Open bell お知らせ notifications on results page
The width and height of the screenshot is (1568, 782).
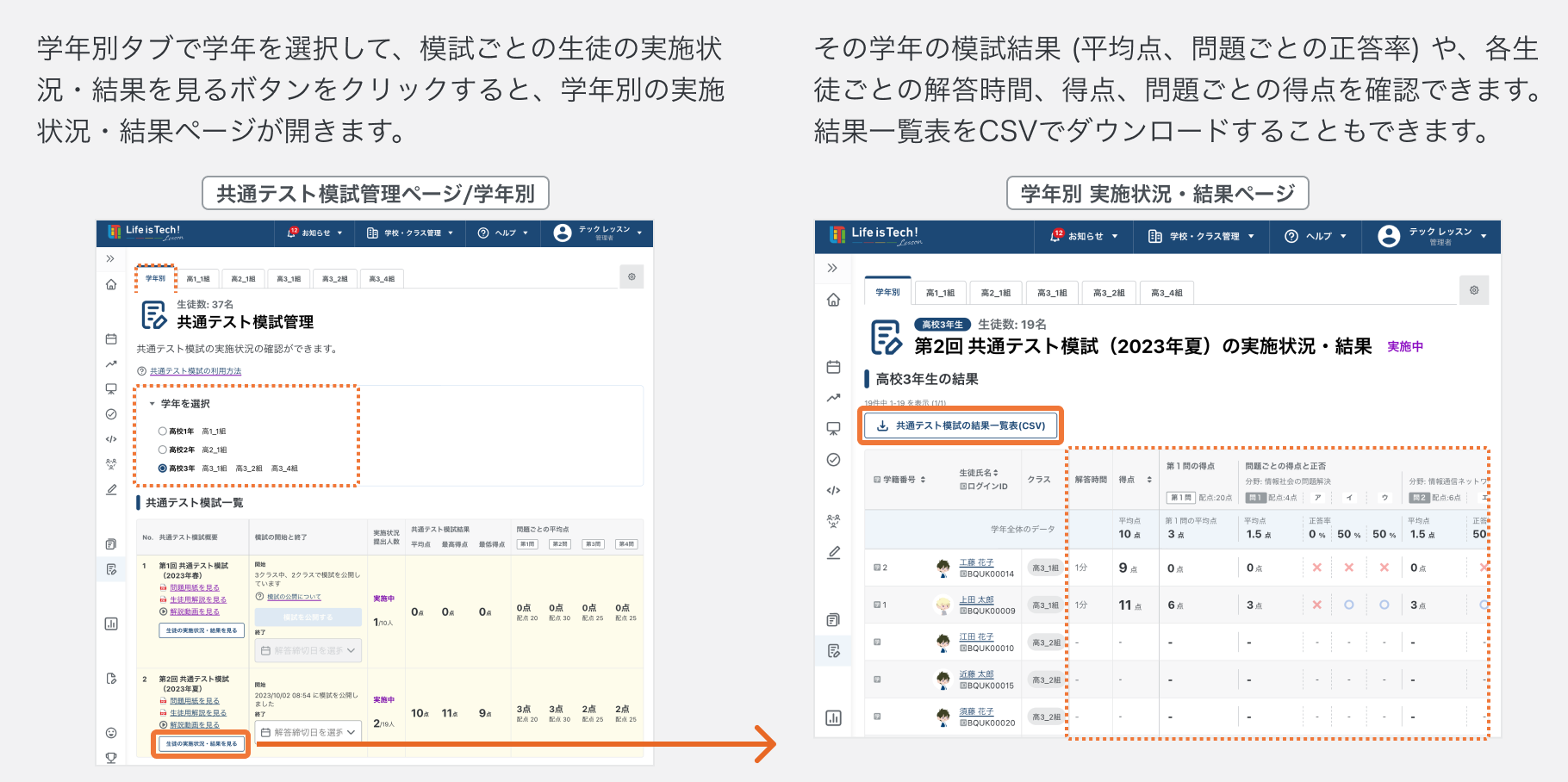[1084, 236]
